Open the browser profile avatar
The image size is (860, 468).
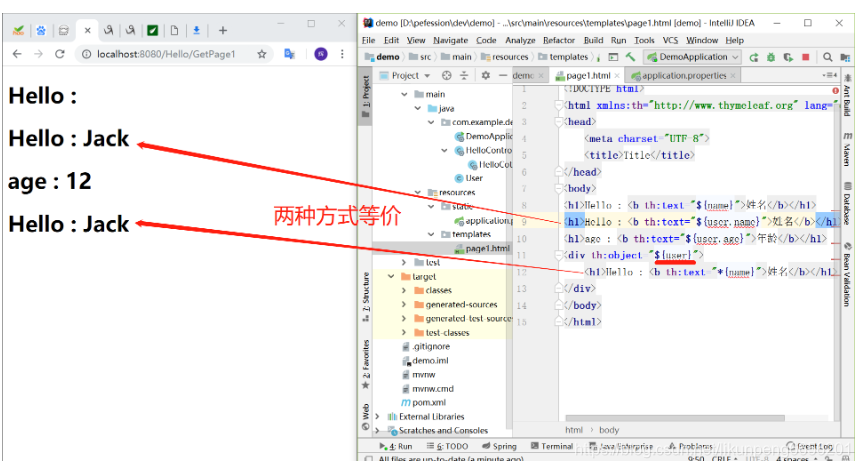tap(321, 54)
